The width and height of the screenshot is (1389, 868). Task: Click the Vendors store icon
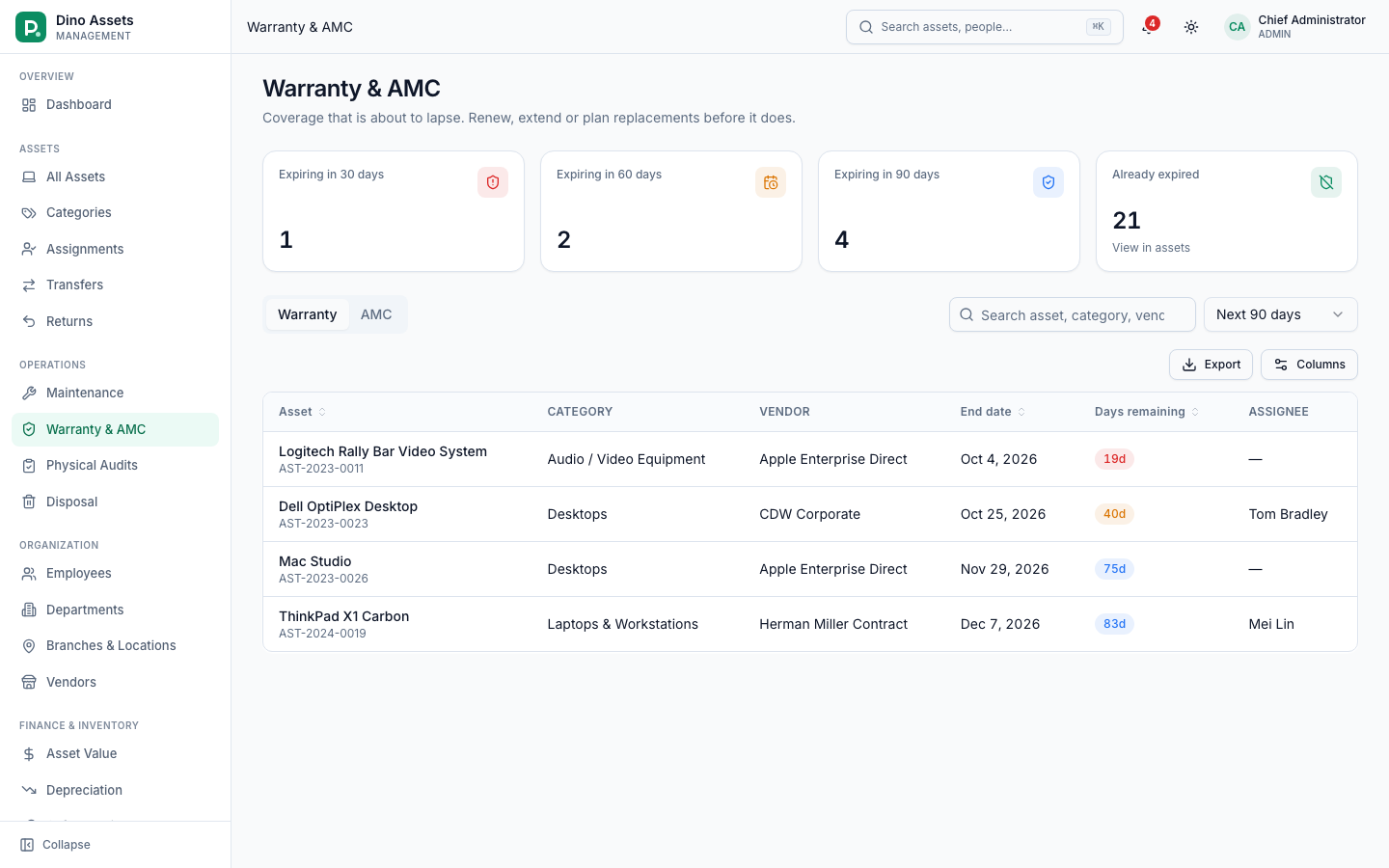point(29,682)
